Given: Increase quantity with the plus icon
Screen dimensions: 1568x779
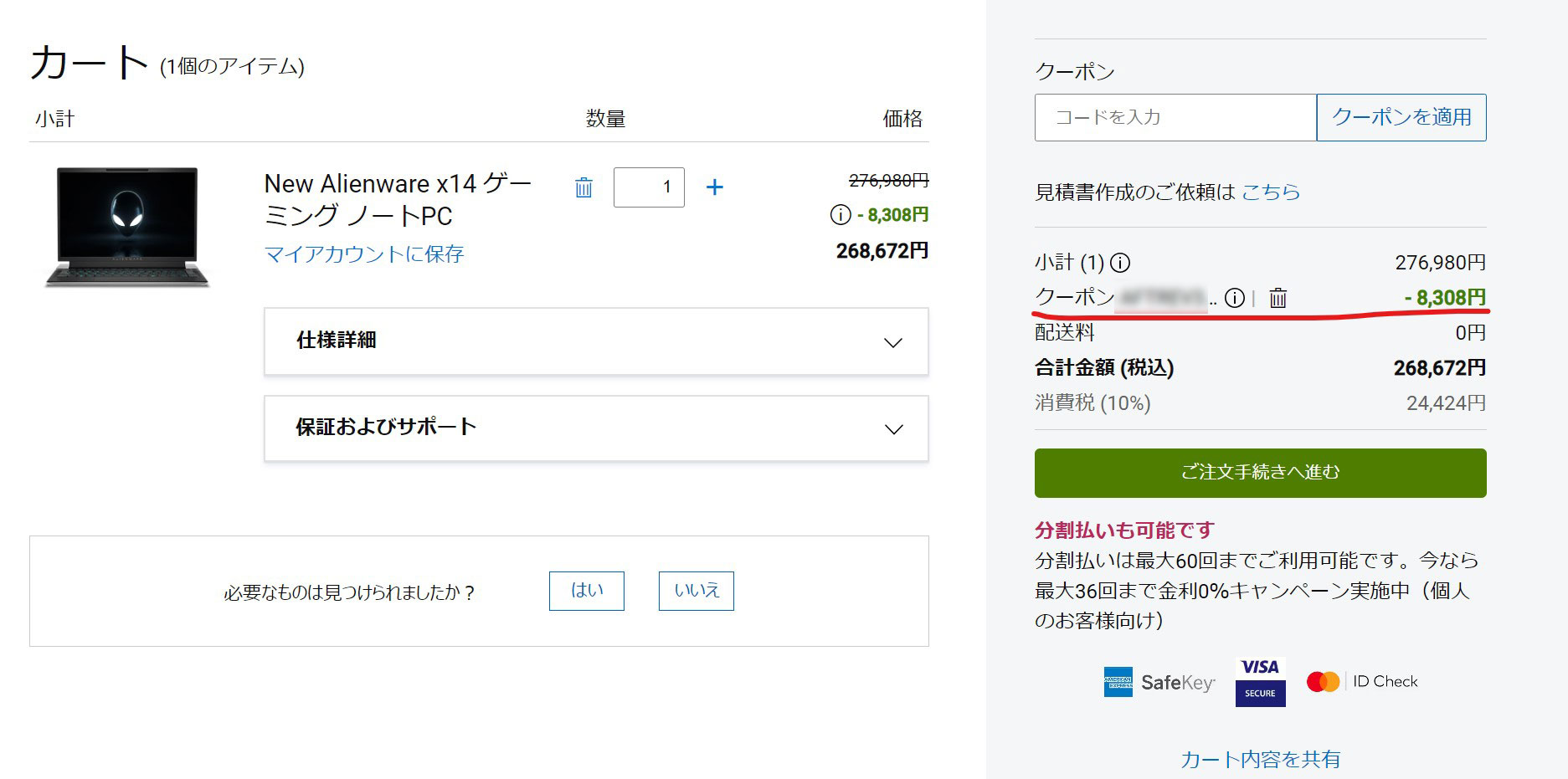Looking at the screenshot, I should tap(714, 187).
